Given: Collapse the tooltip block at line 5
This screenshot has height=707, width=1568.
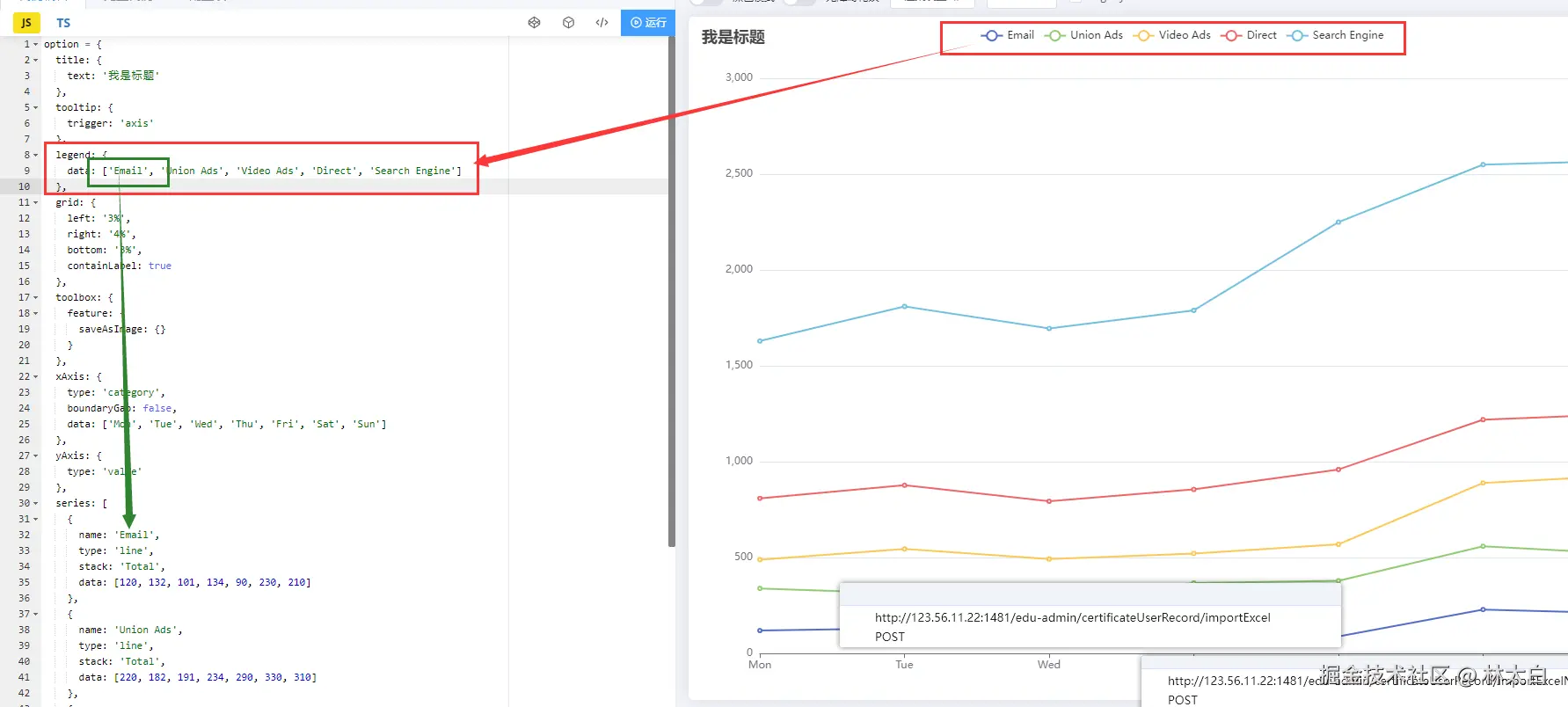Looking at the screenshot, I should 35,107.
